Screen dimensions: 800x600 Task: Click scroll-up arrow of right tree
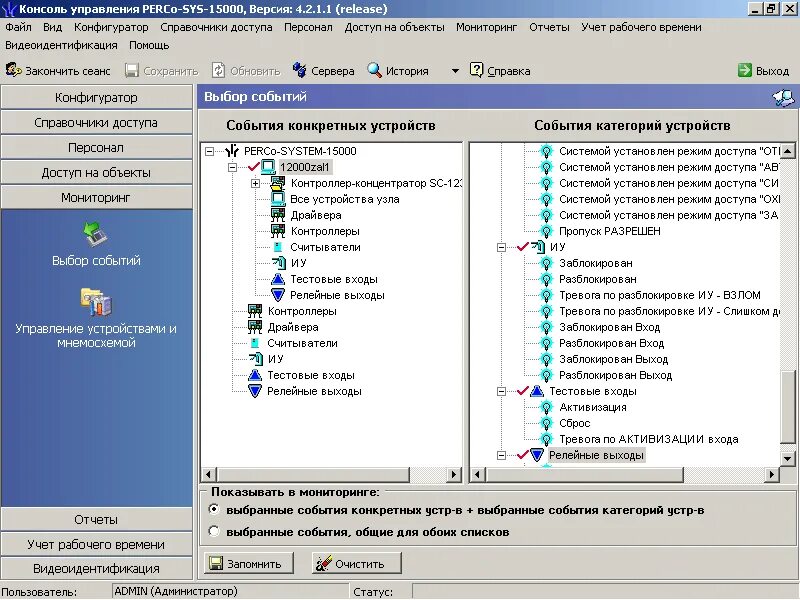(788, 151)
